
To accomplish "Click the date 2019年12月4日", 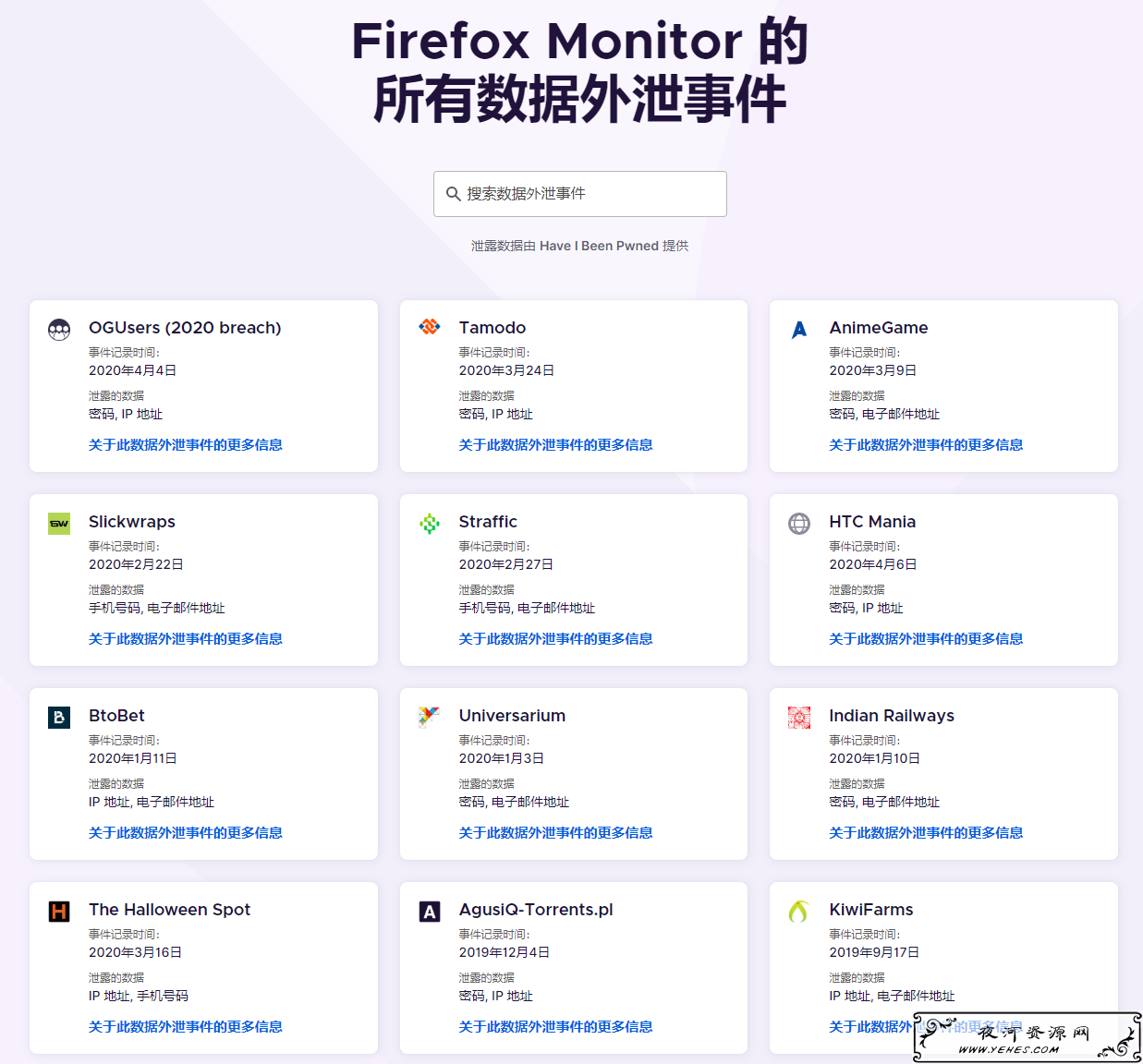I will [x=505, y=952].
